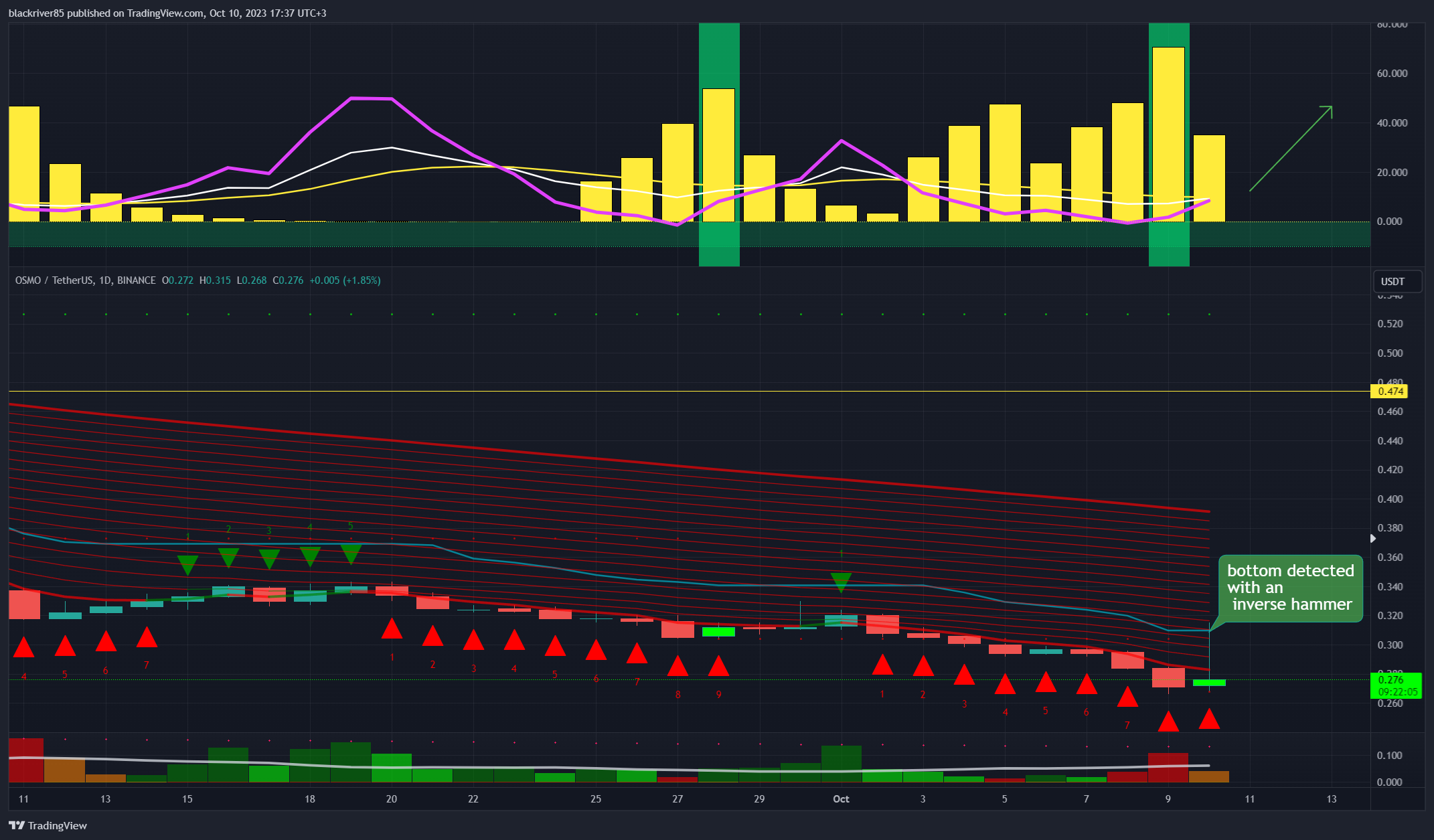This screenshot has height=840, width=1434.
Task: Open the USDT currency selector
Action: (x=1397, y=281)
